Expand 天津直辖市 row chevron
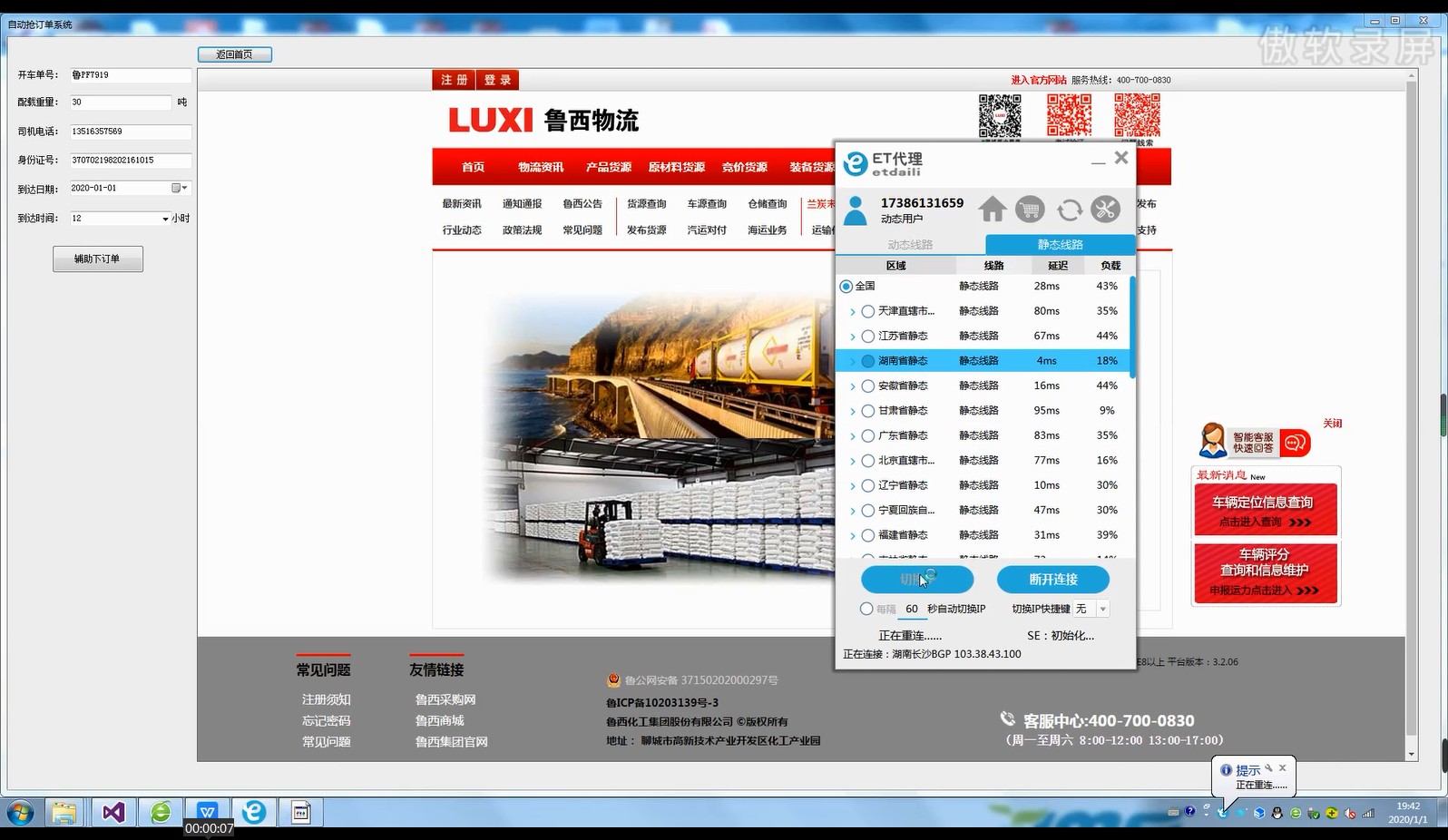 point(853,311)
